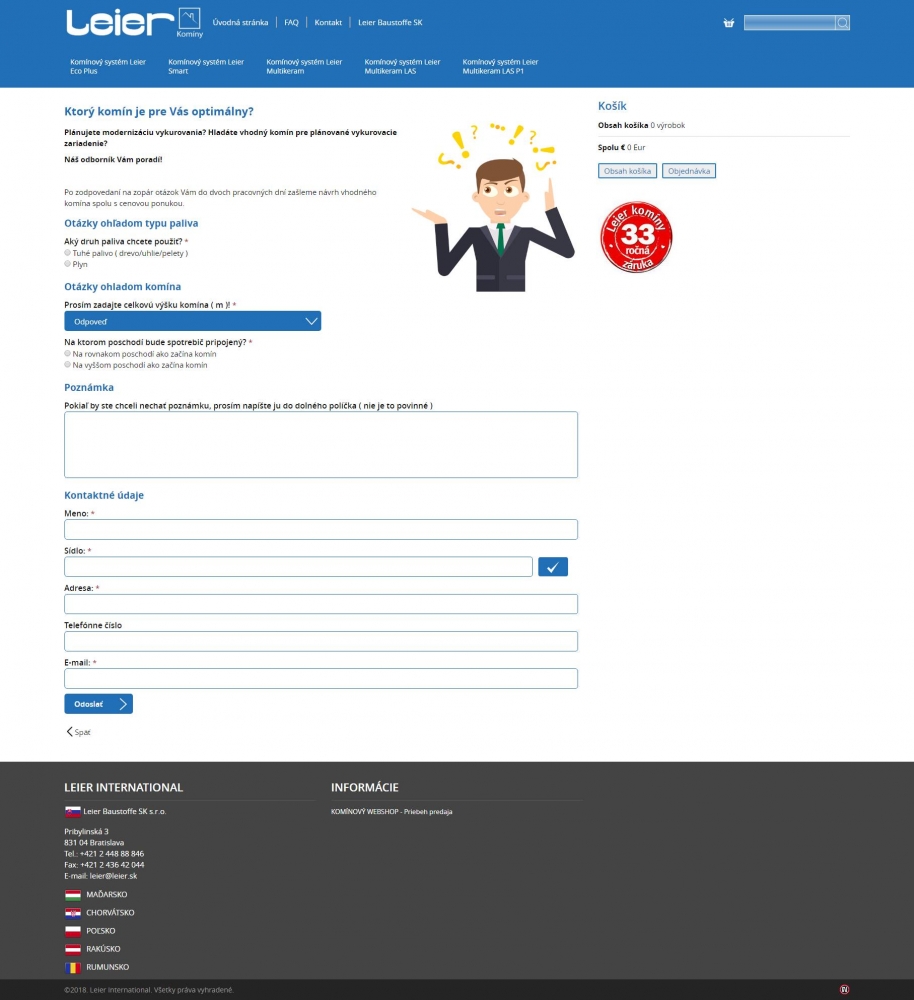Open the Odpoveď chimney height dropdown
914x1000 pixels.
coord(193,321)
